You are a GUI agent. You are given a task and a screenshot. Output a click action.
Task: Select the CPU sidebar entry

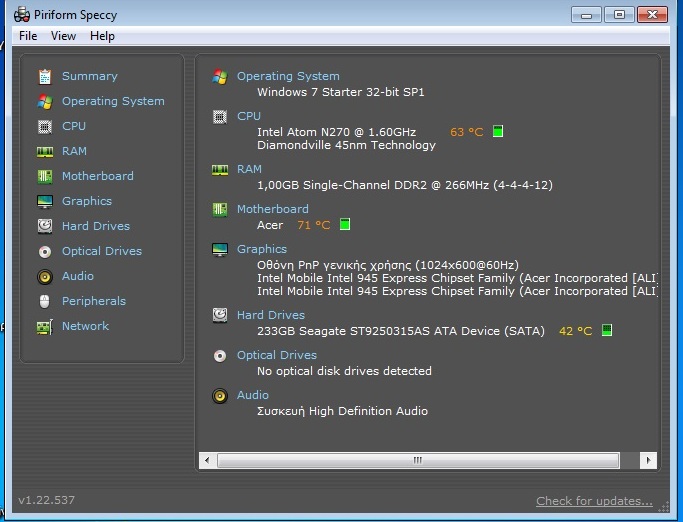pos(74,126)
